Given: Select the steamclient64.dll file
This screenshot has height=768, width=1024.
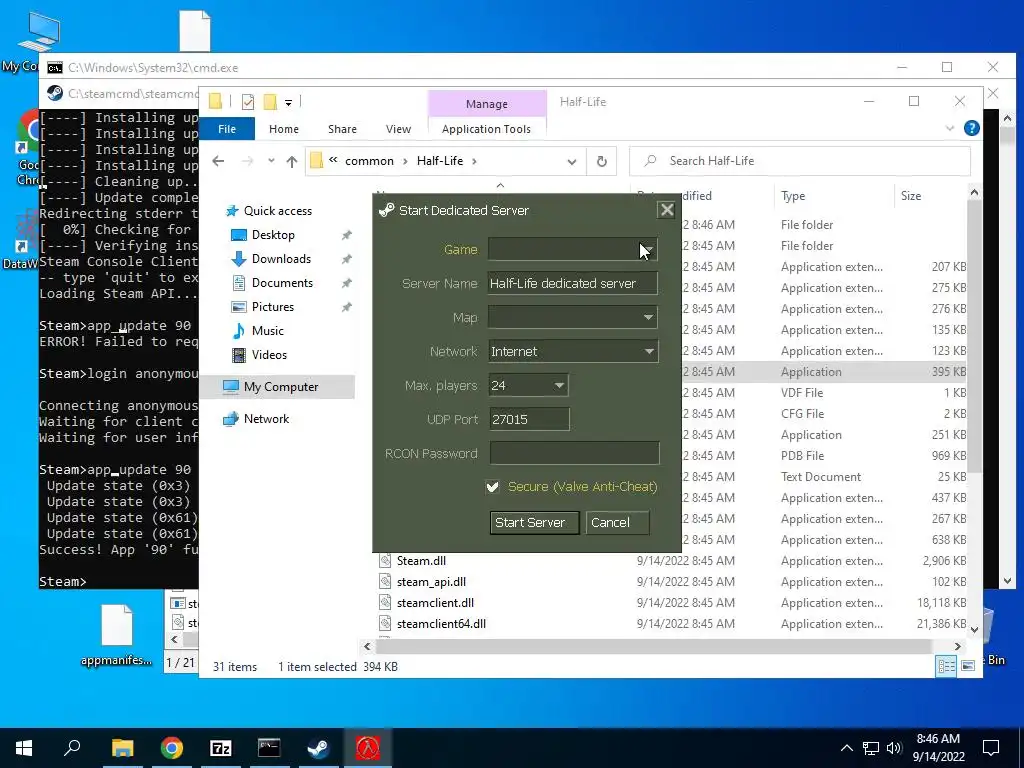Looking at the screenshot, I should (x=441, y=624).
